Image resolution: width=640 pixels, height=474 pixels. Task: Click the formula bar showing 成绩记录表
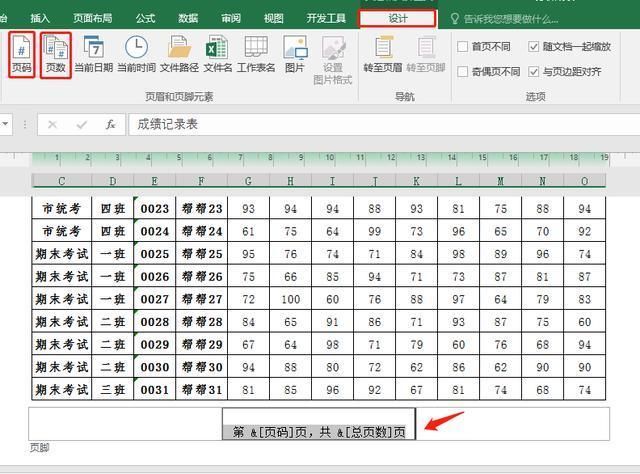(384, 125)
